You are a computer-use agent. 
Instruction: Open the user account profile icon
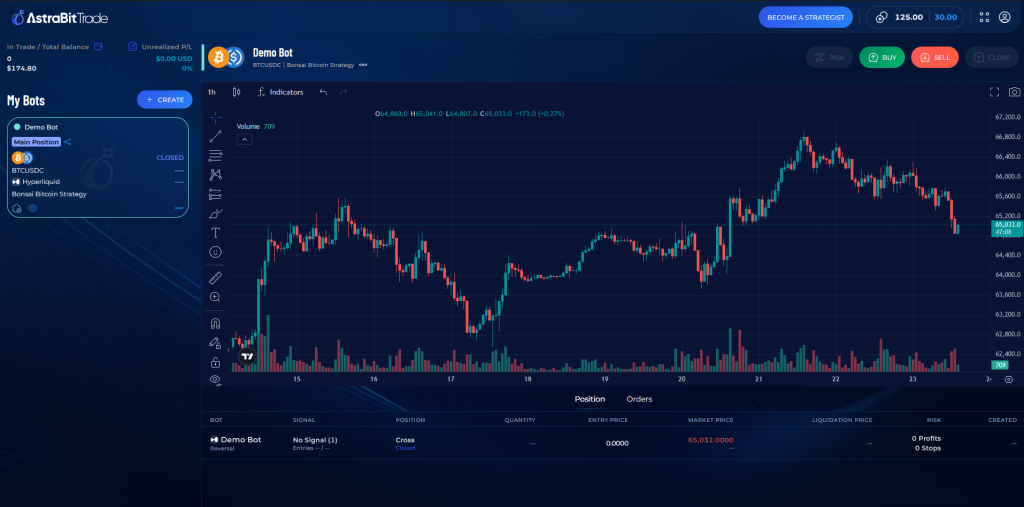tap(1004, 17)
